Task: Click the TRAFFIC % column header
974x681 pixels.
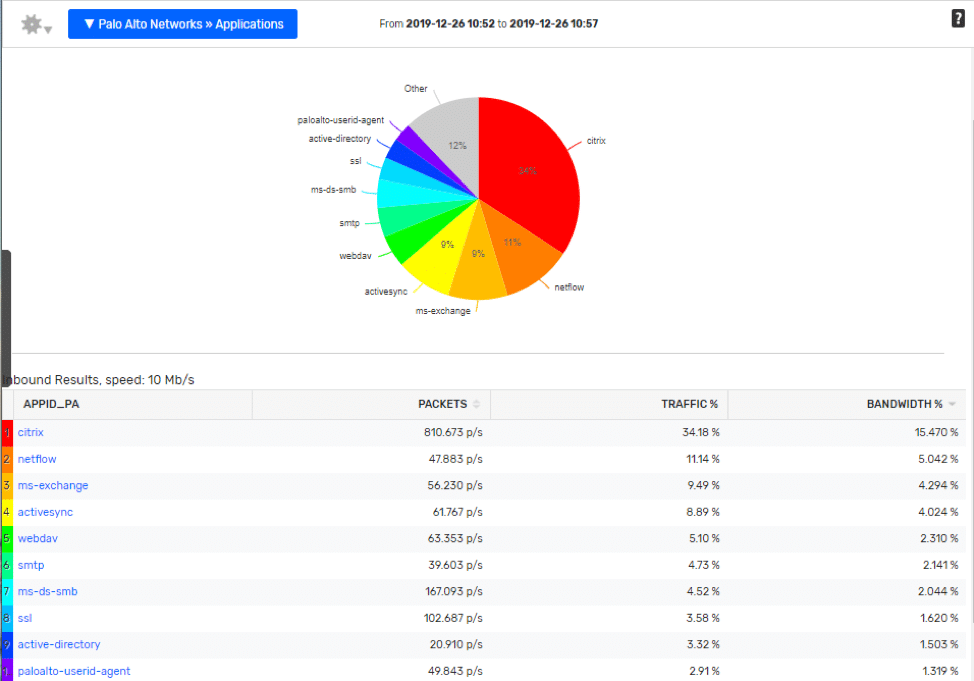Action: [x=689, y=404]
